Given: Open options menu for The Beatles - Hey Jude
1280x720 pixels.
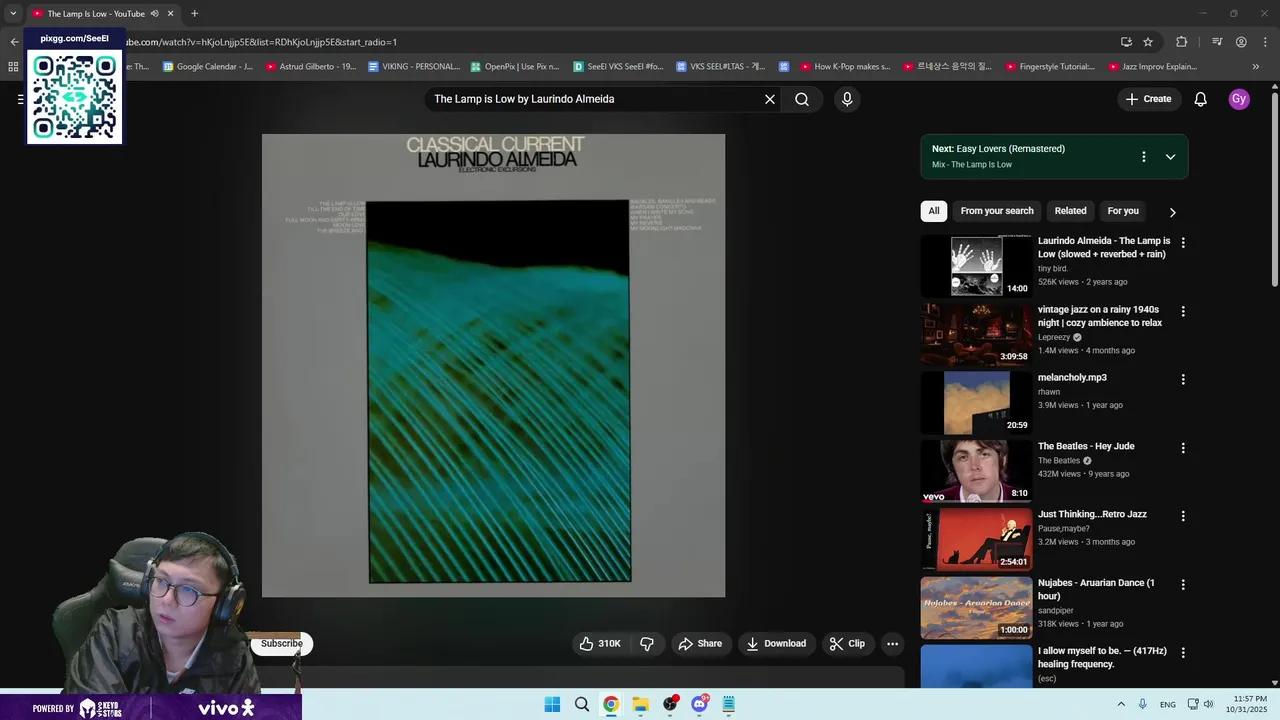Looking at the screenshot, I should [x=1183, y=448].
